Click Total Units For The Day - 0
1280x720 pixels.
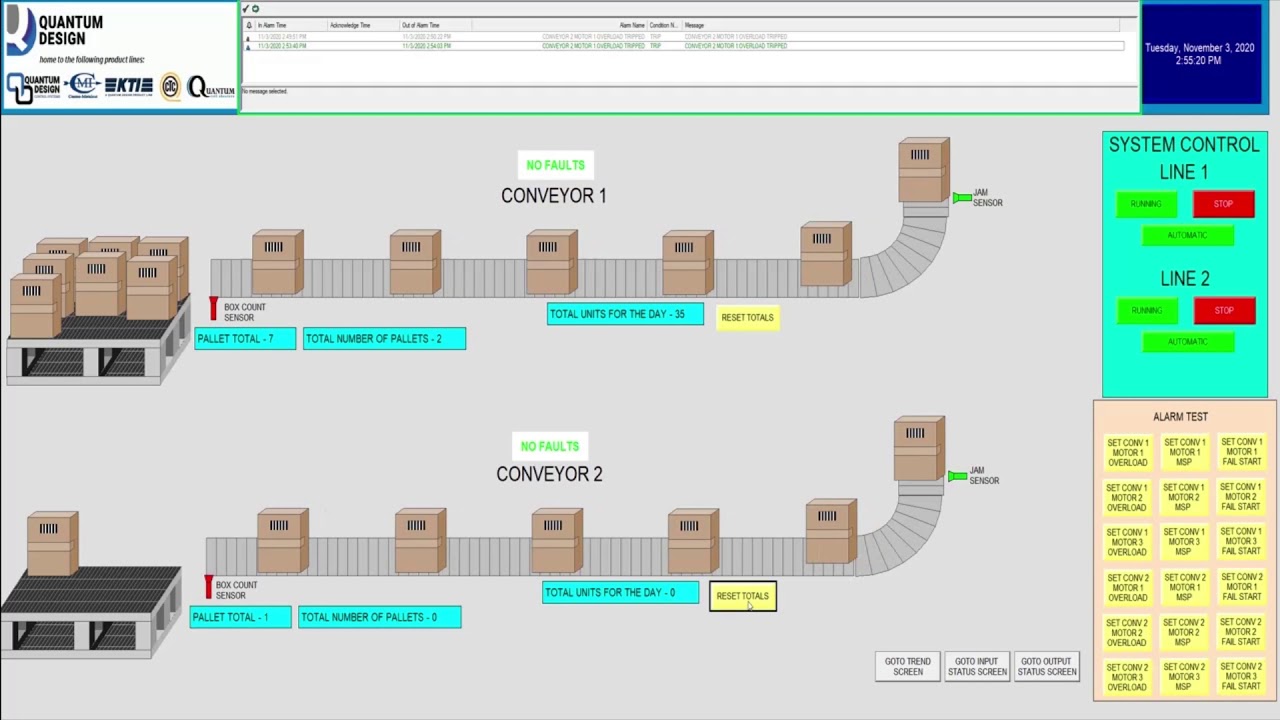(x=621, y=592)
